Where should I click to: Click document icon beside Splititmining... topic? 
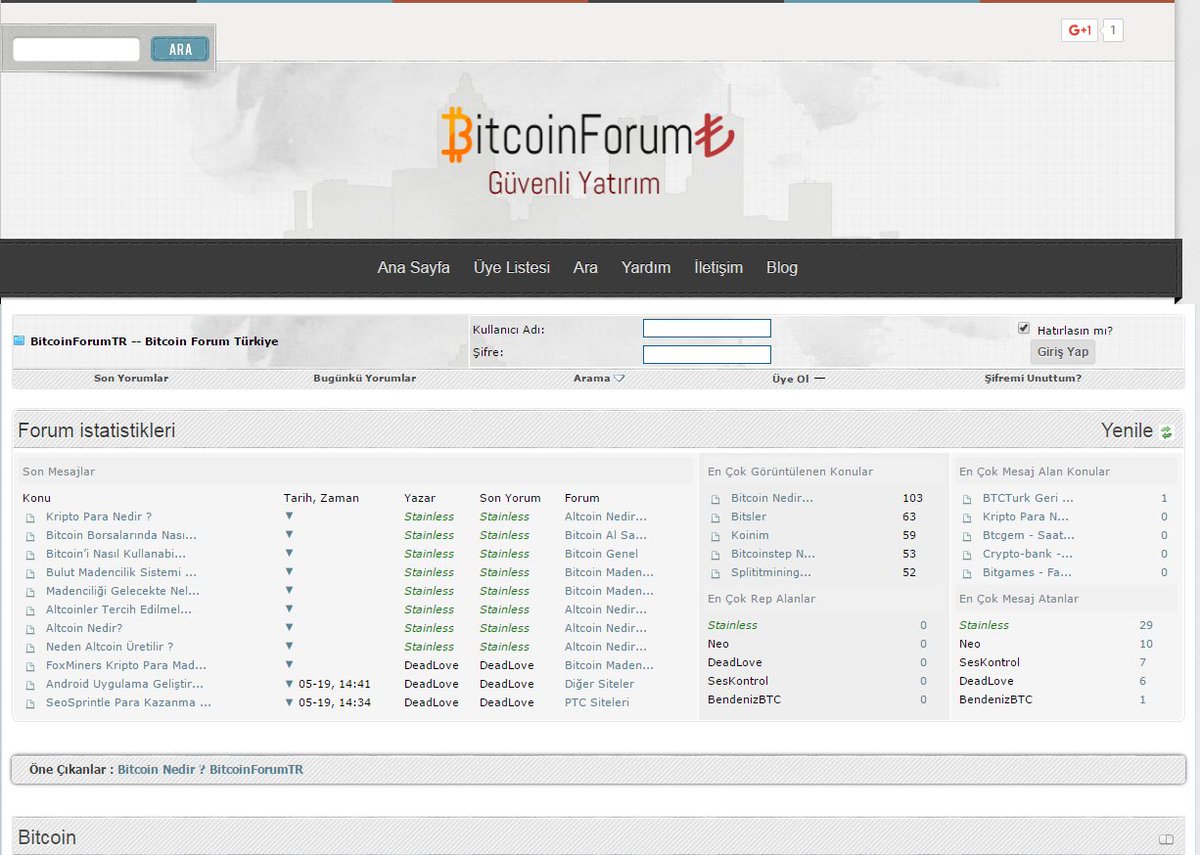point(716,573)
